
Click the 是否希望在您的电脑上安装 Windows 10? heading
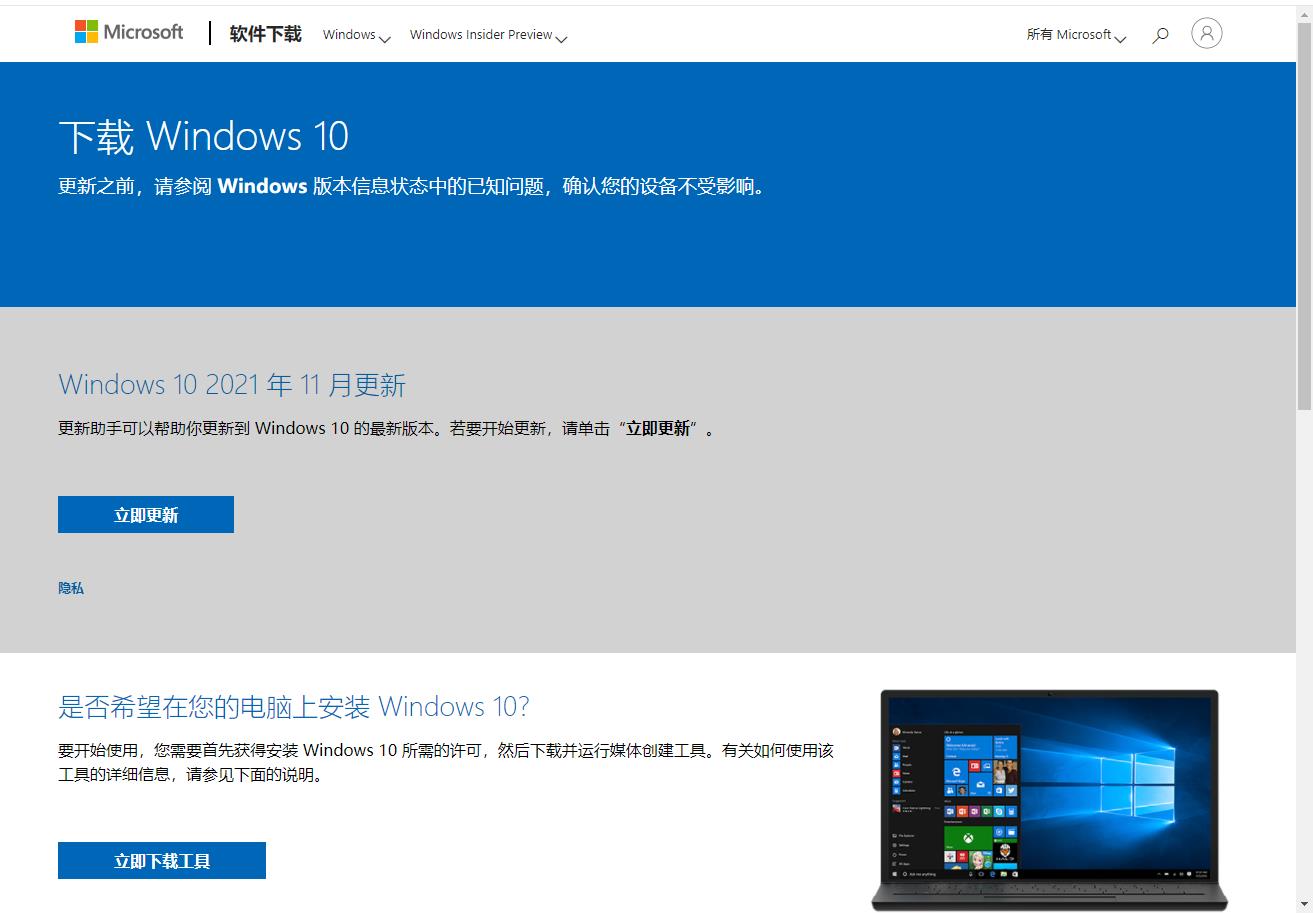pos(294,707)
